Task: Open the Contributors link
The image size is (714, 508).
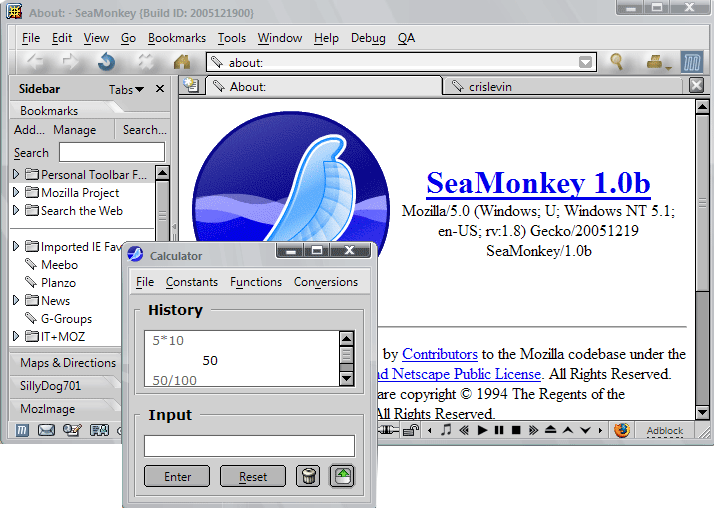Action: (440, 354)
